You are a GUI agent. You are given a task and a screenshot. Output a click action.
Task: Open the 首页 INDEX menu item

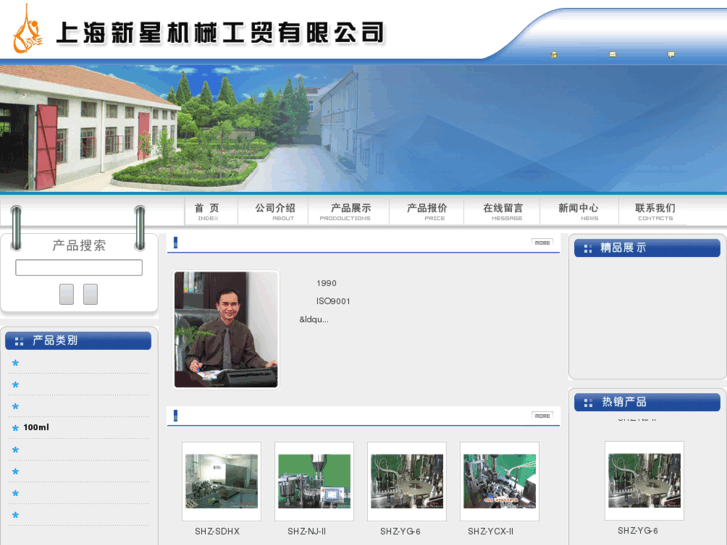pos(207,212)
